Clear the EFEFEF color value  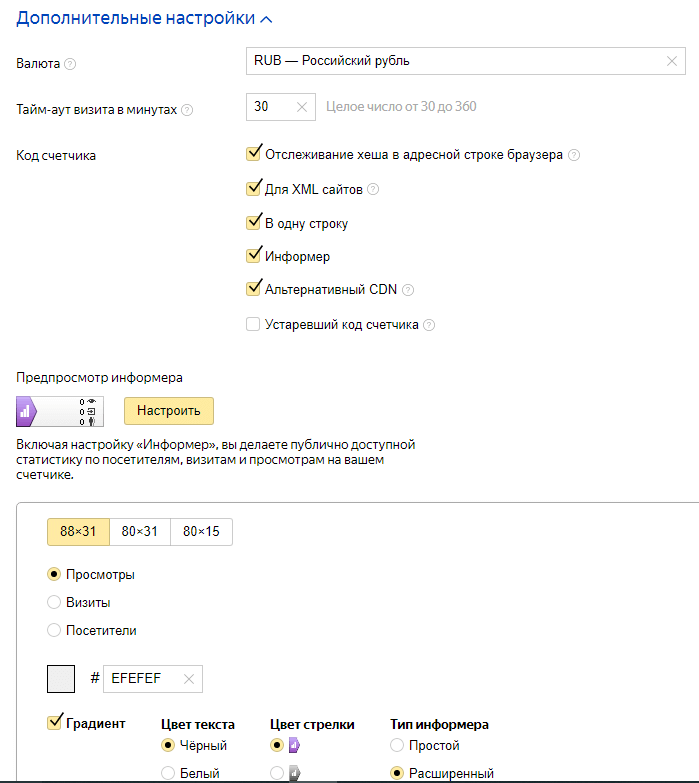[x=189, y=679]
